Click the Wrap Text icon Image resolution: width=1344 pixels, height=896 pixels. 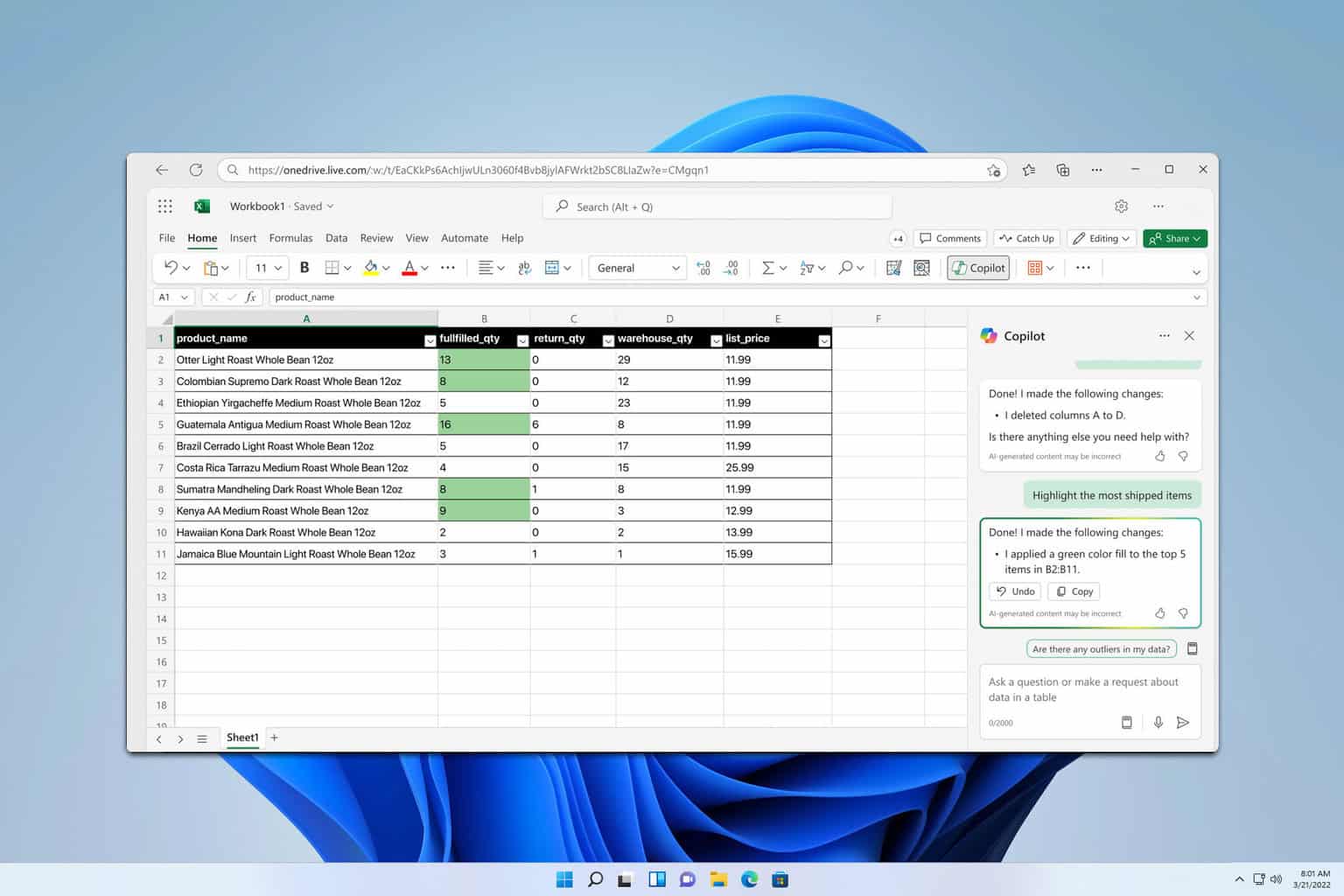coord(524,268)
